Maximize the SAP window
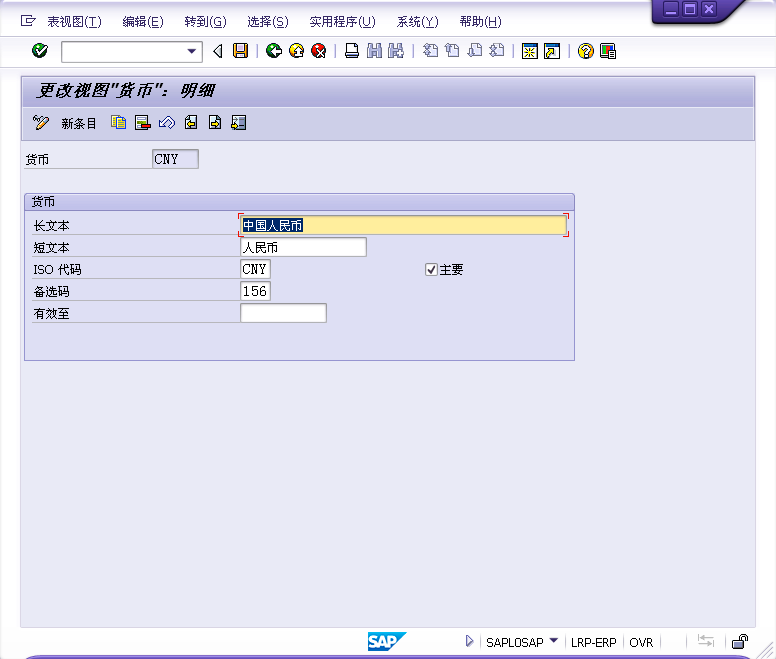Image resolution: width=776 pixels, height=659 pixels. pyautogui.click(x=690, y=9)
